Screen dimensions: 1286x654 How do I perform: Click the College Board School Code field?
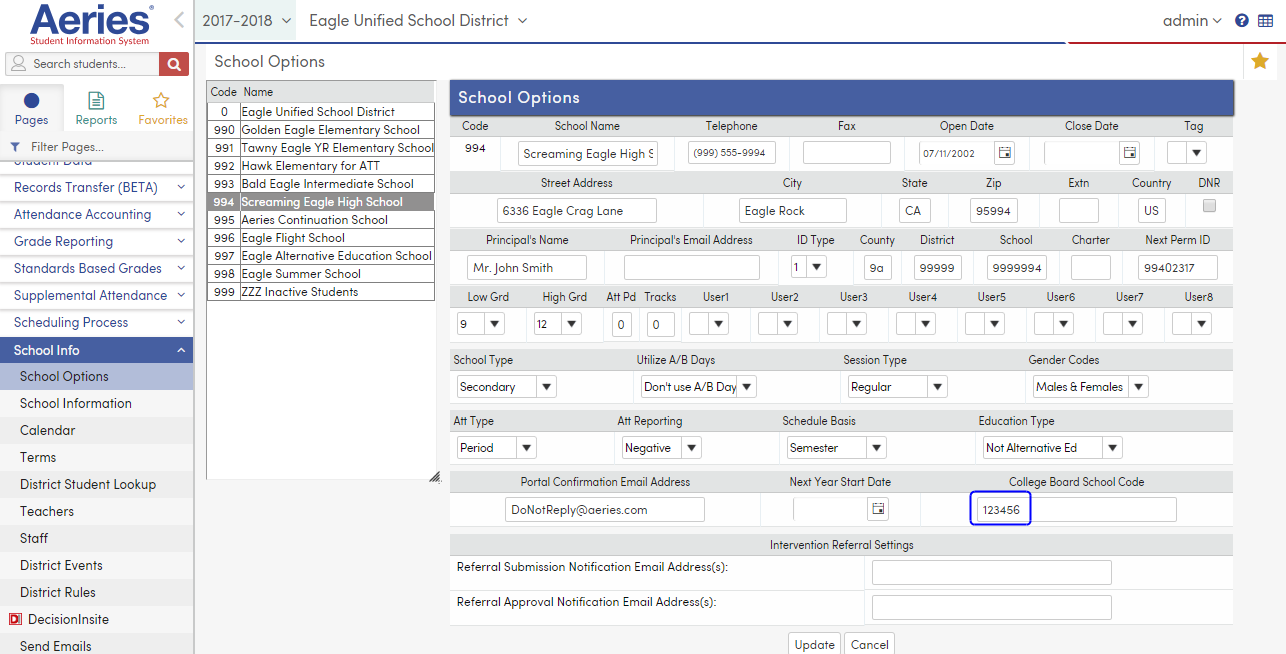click(x=1000, y=508)
